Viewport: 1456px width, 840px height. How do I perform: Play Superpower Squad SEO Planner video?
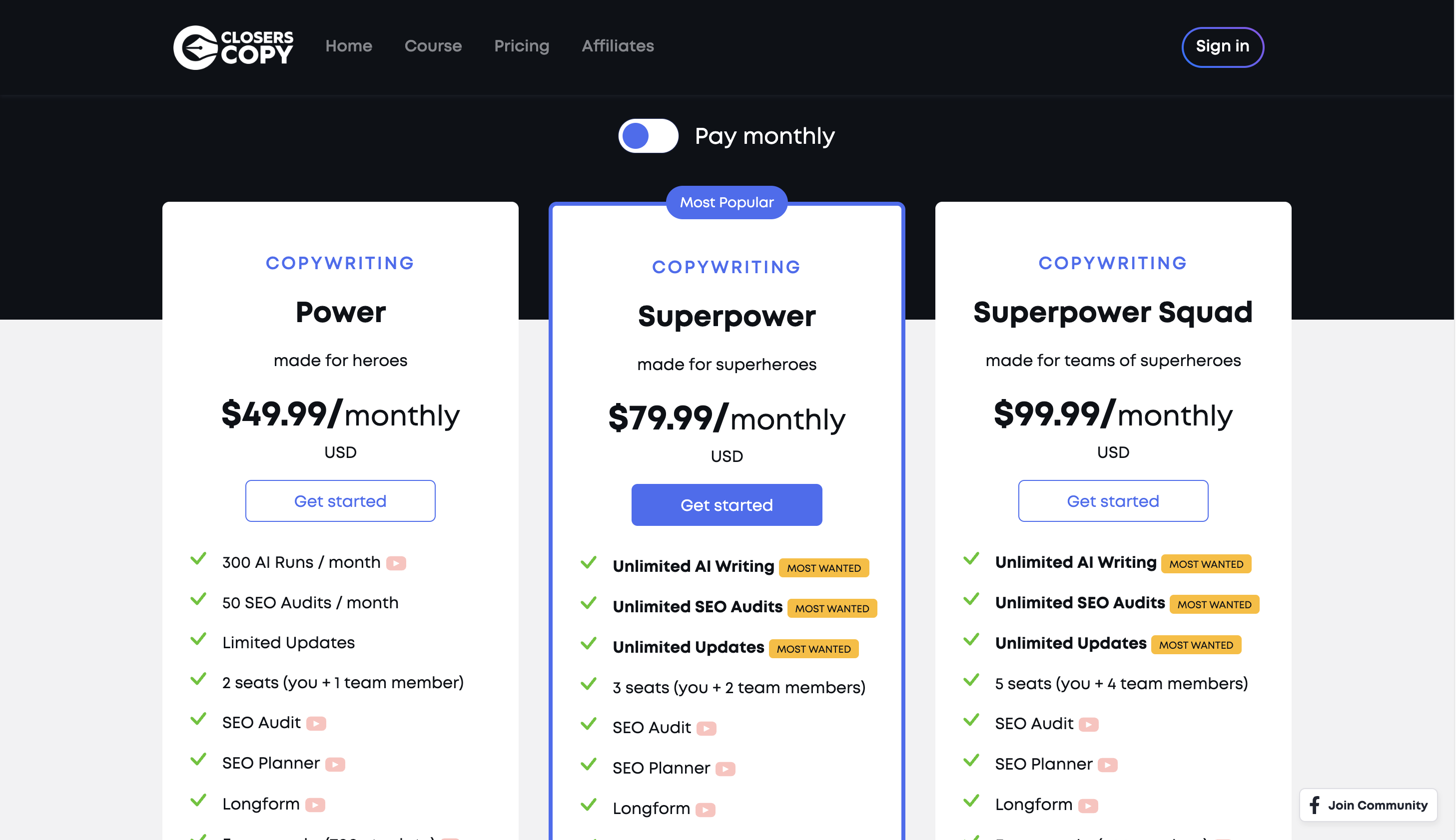point(1107,765)
